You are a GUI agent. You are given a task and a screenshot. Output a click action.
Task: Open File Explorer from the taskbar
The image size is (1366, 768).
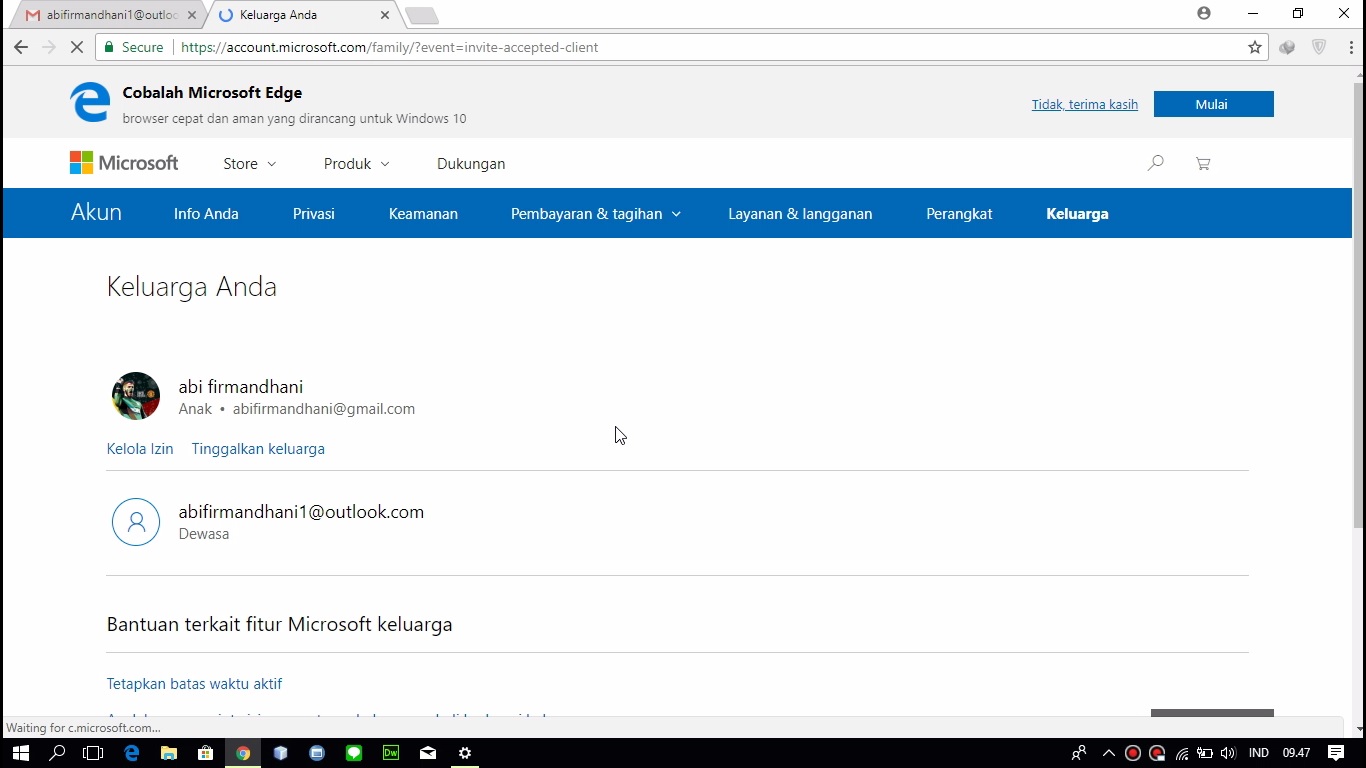click(x=168, y=753)
